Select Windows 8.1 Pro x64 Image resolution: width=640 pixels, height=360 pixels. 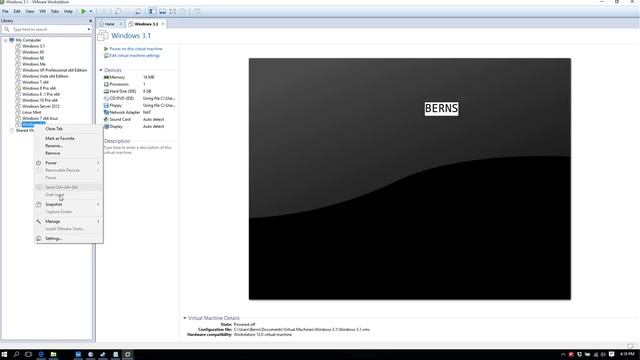coord(41,94)
